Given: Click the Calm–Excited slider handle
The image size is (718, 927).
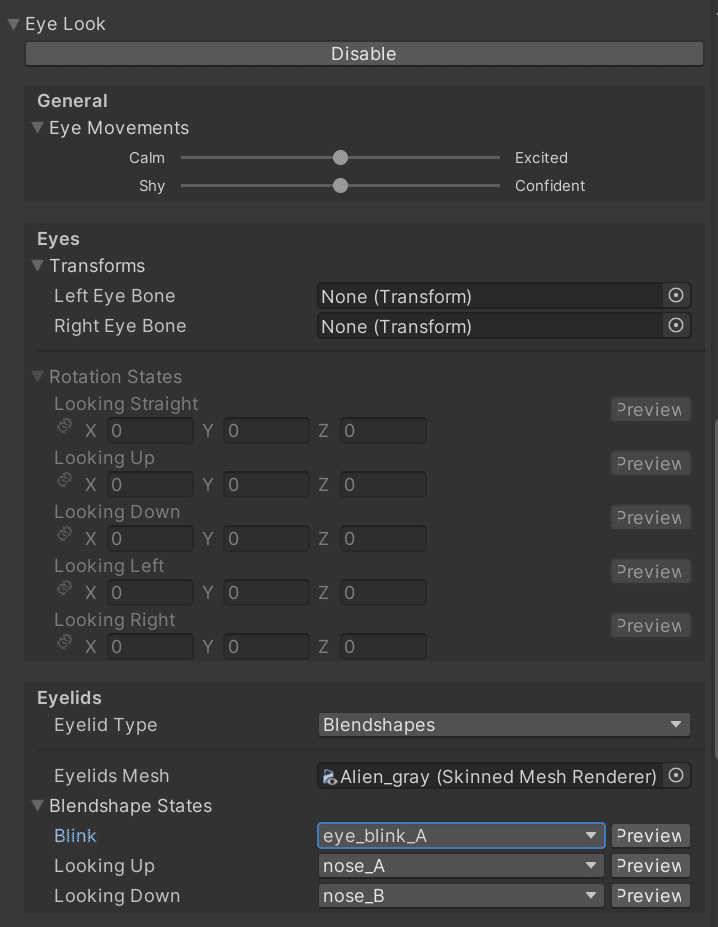Looking at the screenshot, I should click(340, 158).
